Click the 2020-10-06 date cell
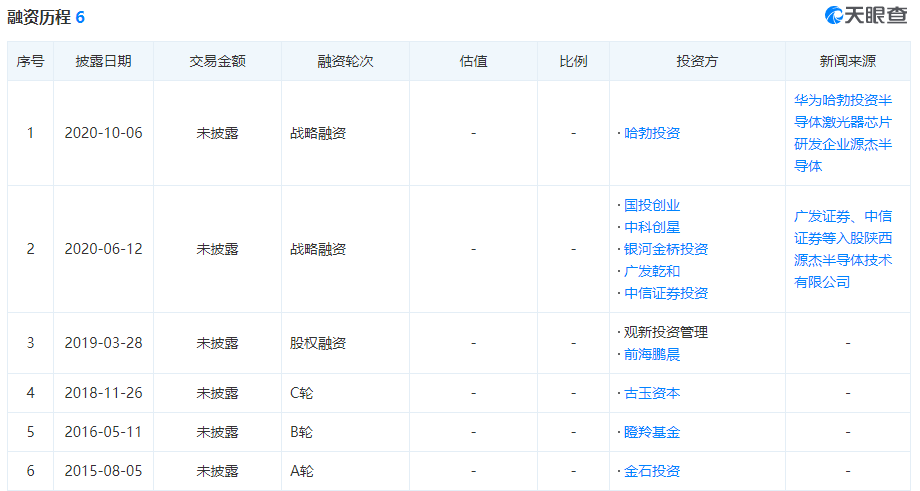920x491 pixels. [103, 133]
